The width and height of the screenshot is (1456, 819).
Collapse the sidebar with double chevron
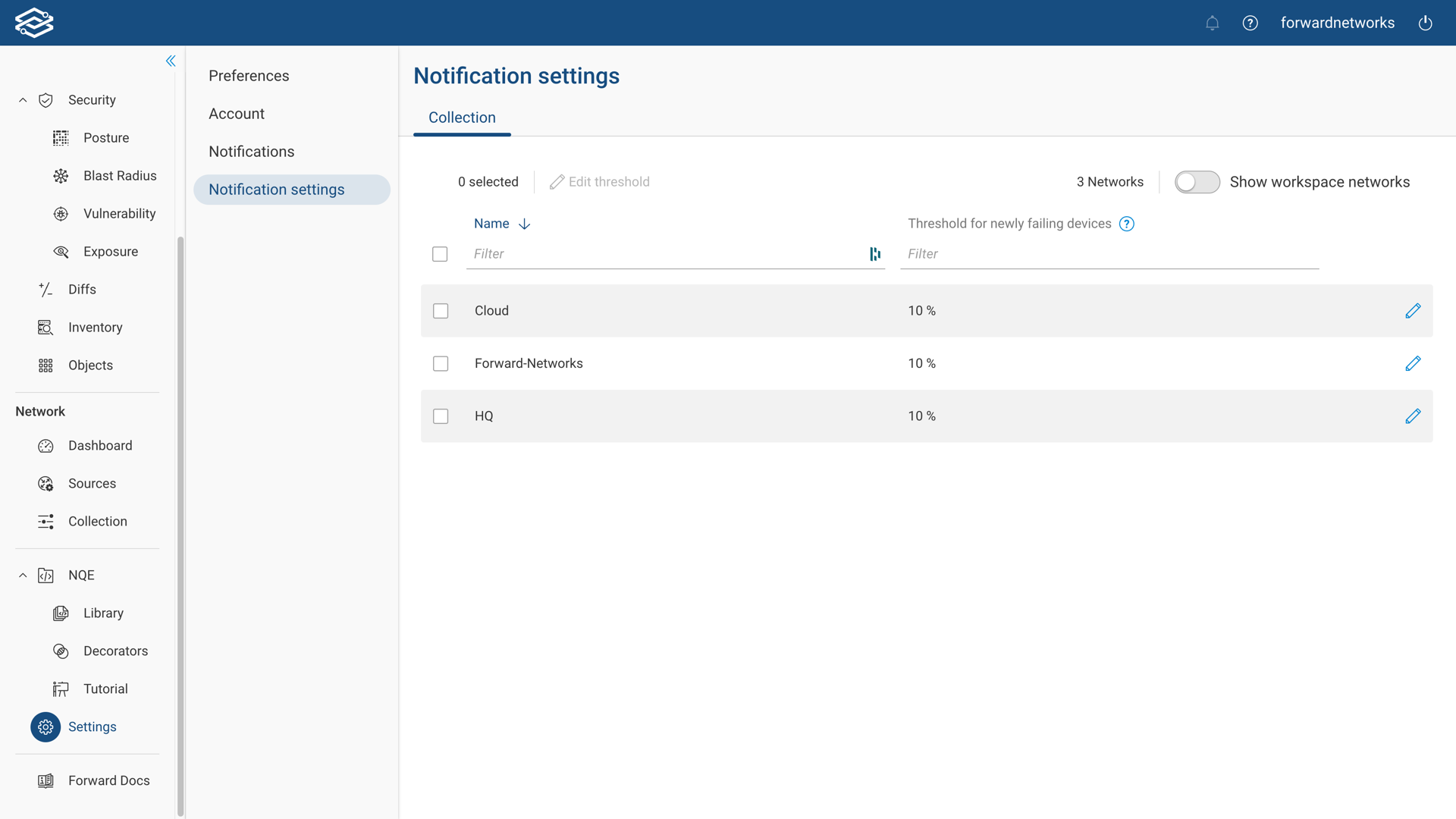pos(171,61)
